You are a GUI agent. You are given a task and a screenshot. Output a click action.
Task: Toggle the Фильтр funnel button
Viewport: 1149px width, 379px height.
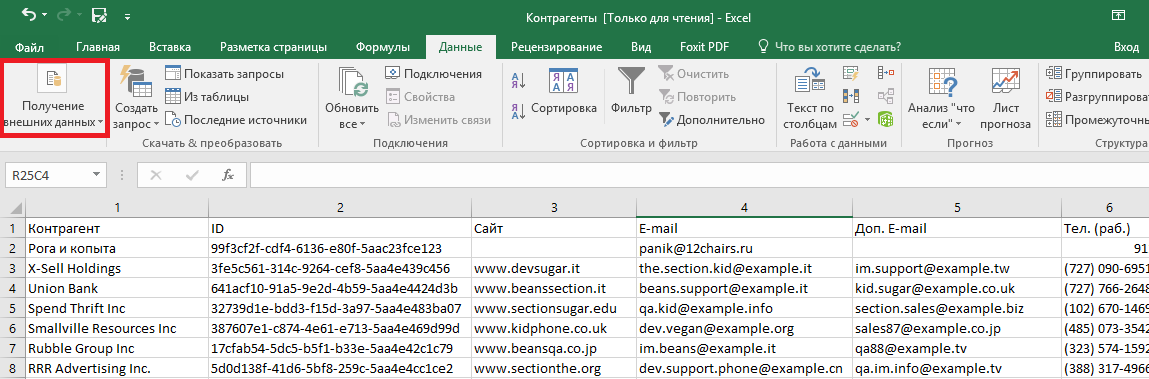point(631,92)
